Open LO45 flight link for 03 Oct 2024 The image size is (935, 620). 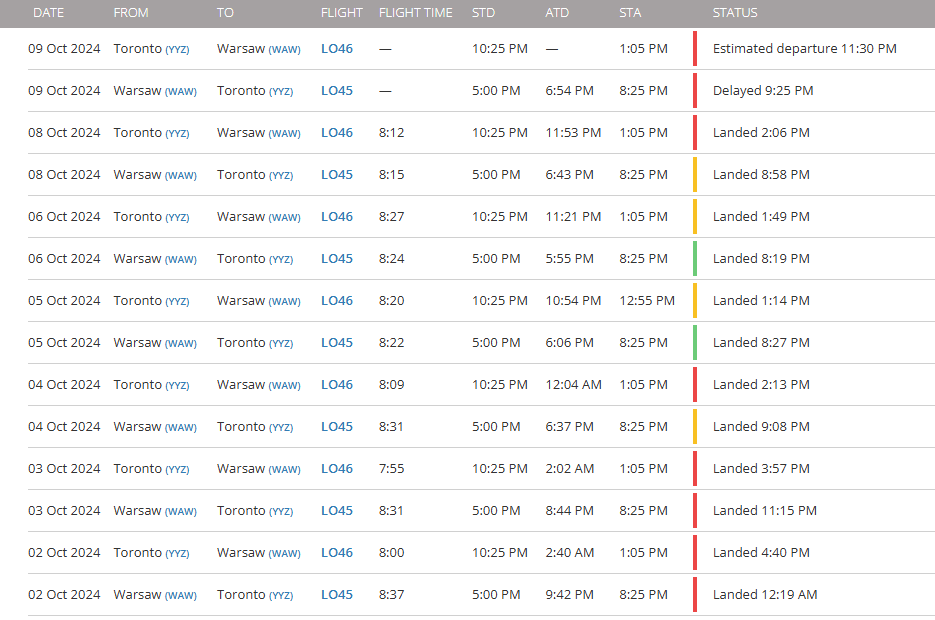coord(337,511)
